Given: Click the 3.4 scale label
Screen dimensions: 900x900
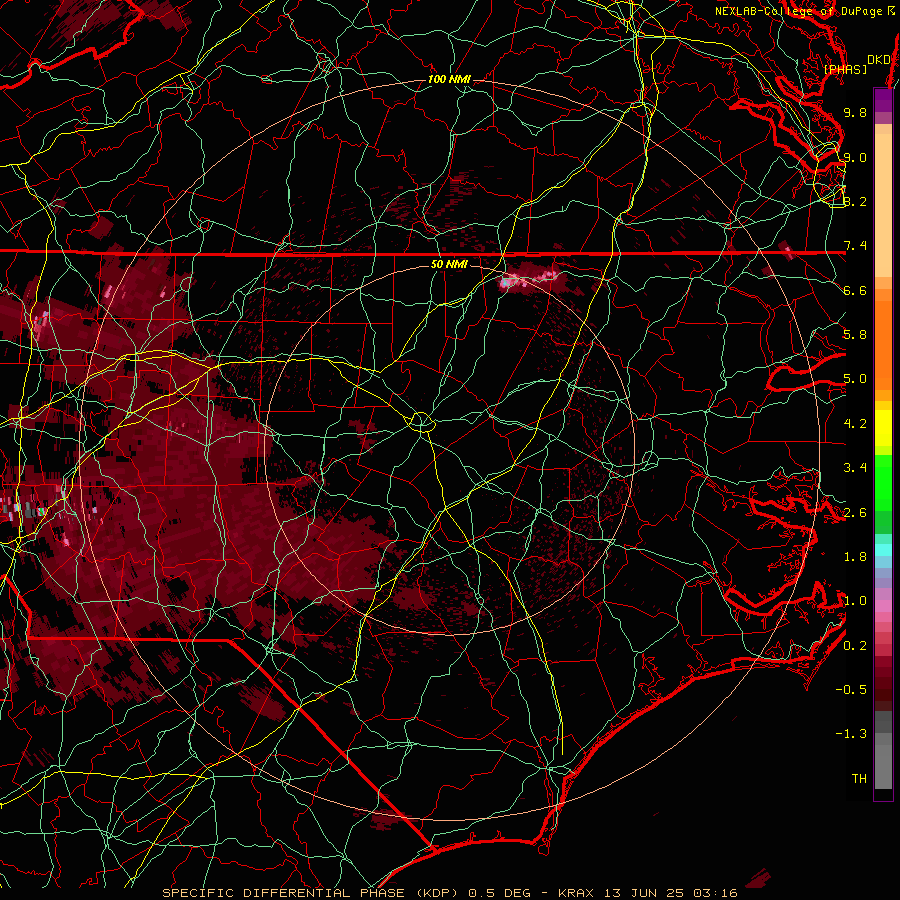Looking at the screenshot, I should 855,468.
